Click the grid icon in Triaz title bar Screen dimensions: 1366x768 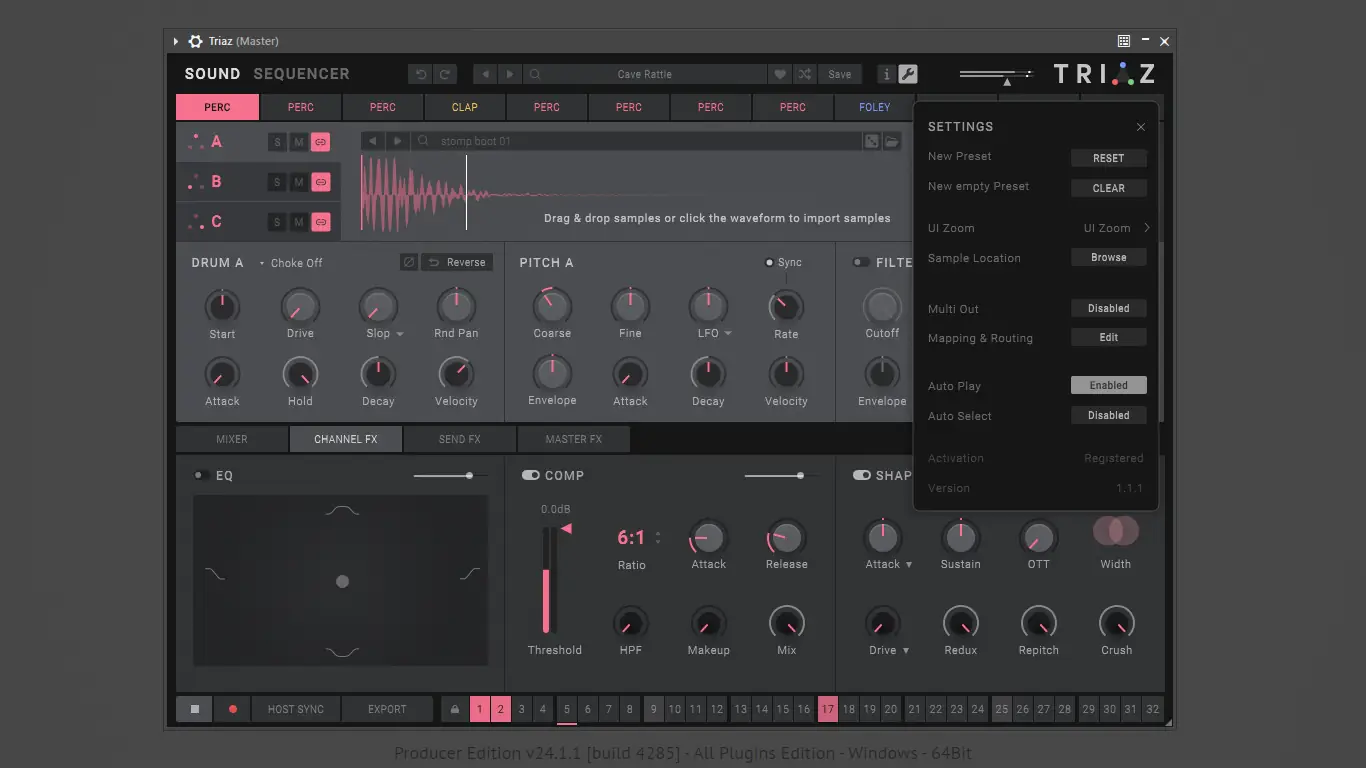(x=1124, y=41)
